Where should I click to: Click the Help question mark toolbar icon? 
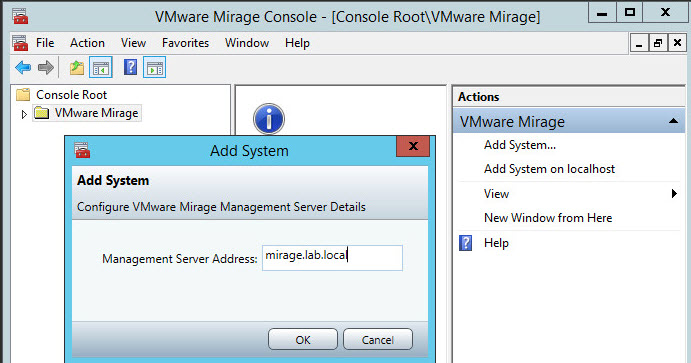(x=130, y=67)
